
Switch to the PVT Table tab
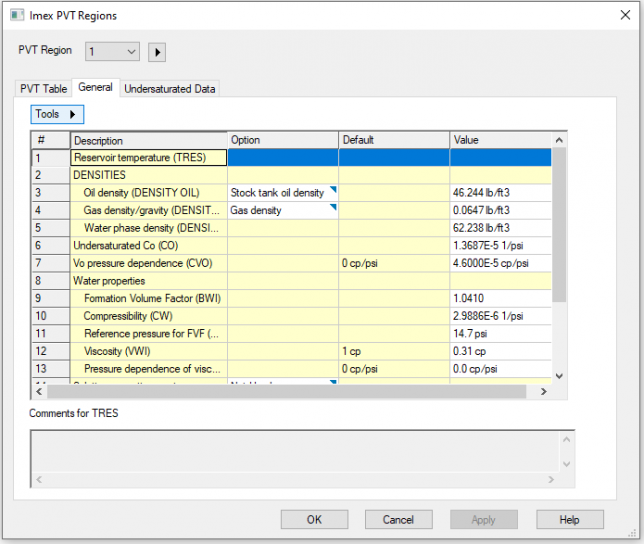(x=44, y=89)
